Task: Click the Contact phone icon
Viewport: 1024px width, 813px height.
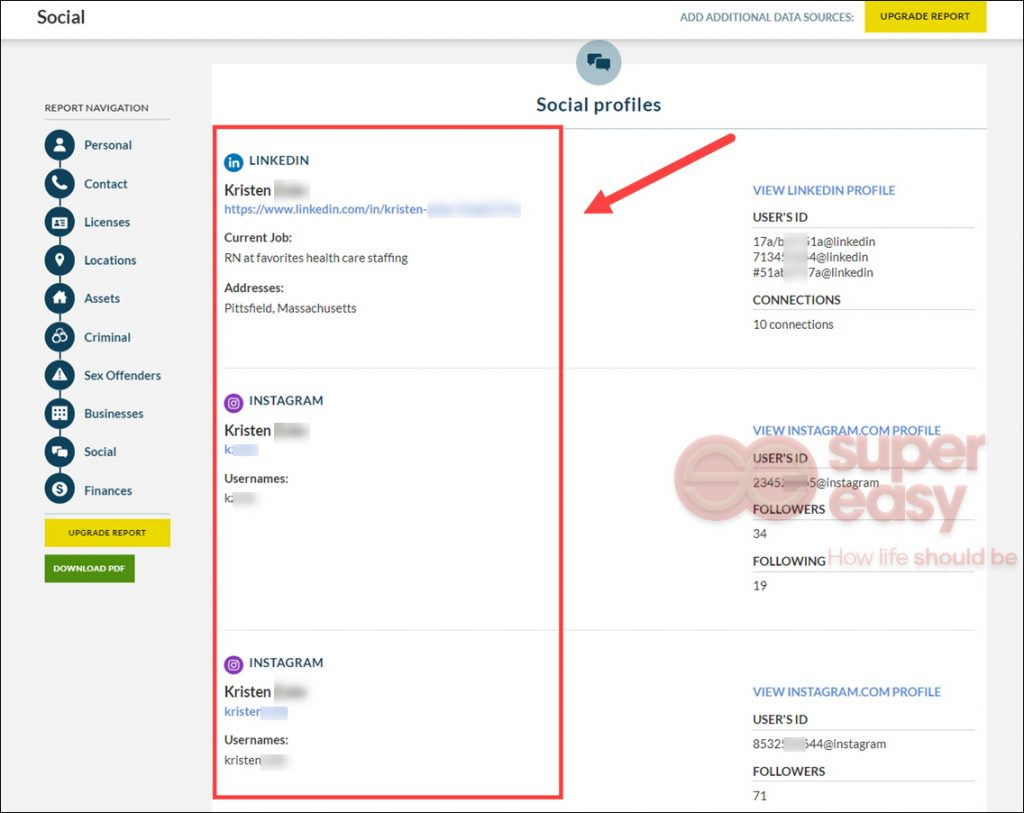Action: tap(59, 183)
